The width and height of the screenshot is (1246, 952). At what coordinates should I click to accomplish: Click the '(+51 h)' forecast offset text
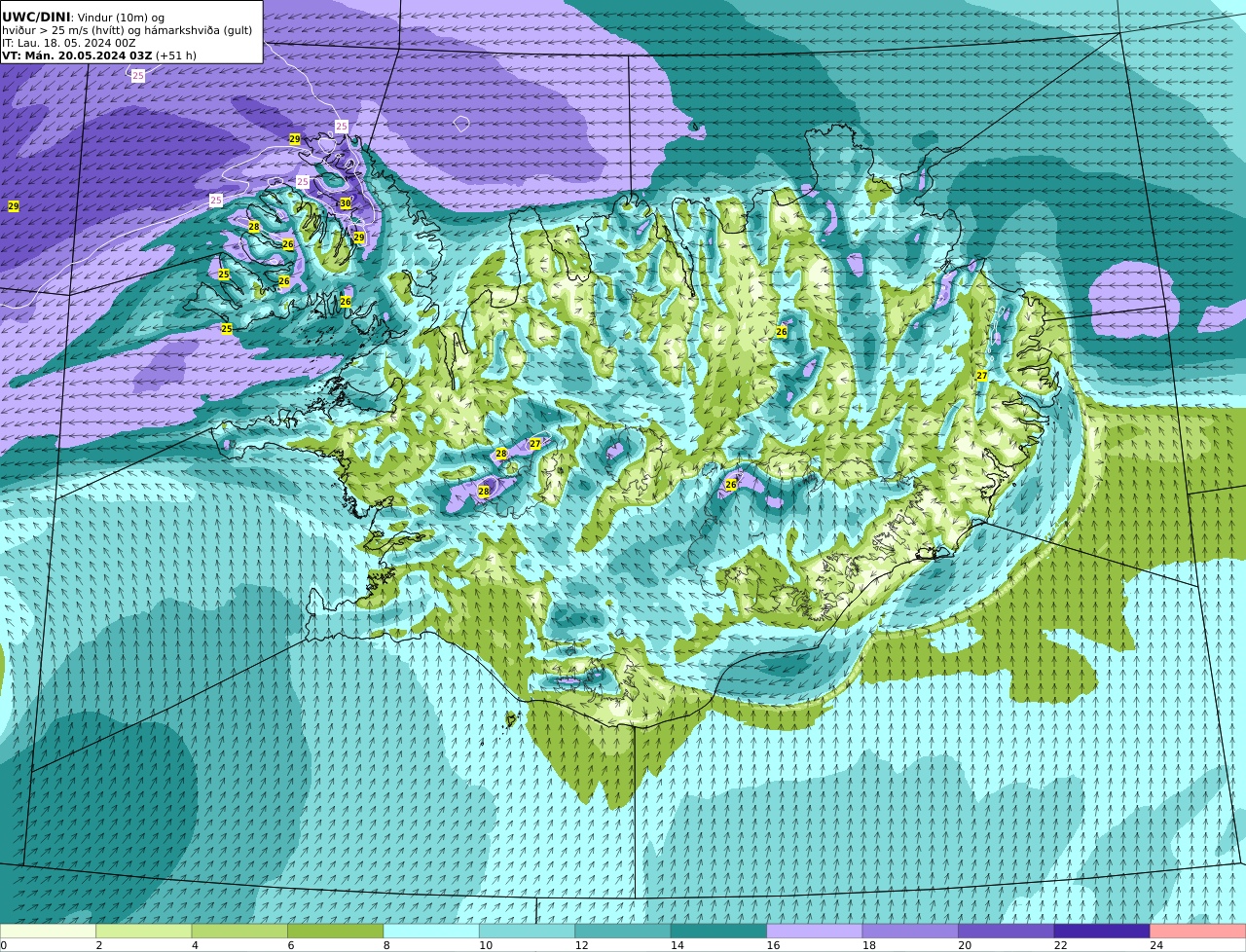pyautogui.click(x=176, y=55)
